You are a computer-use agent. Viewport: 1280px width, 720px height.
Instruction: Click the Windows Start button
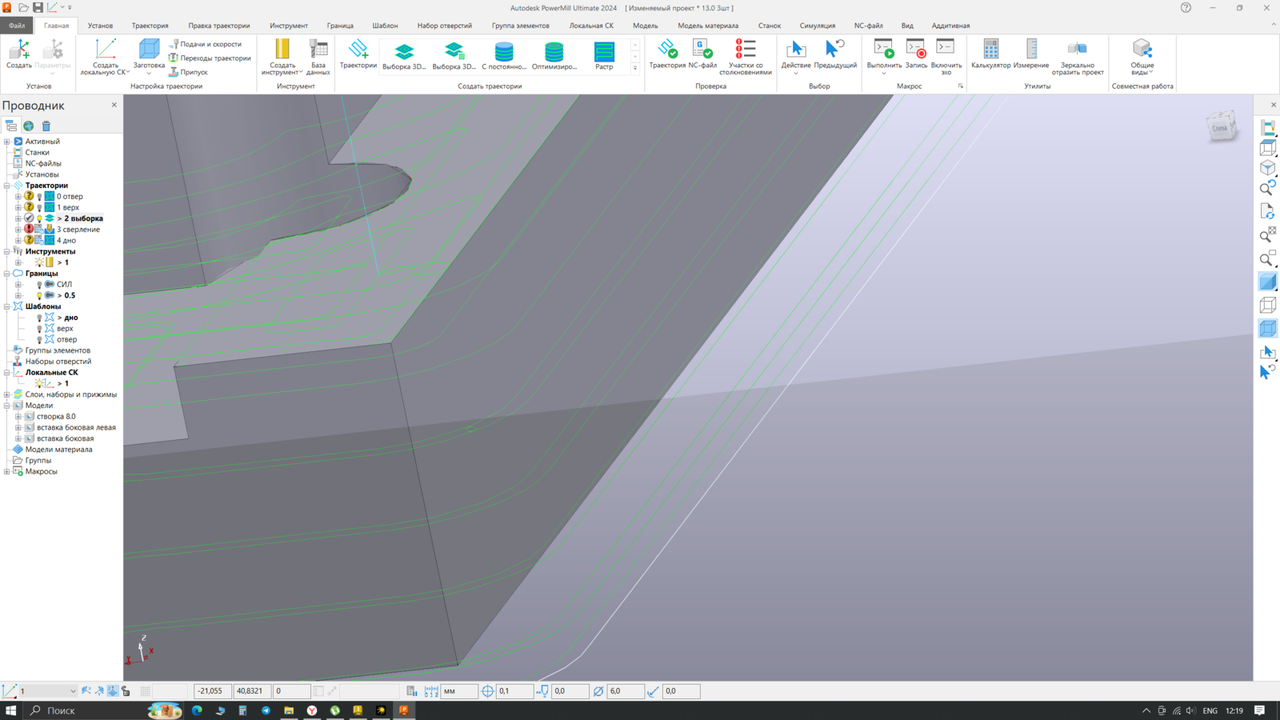coord(10,710)
